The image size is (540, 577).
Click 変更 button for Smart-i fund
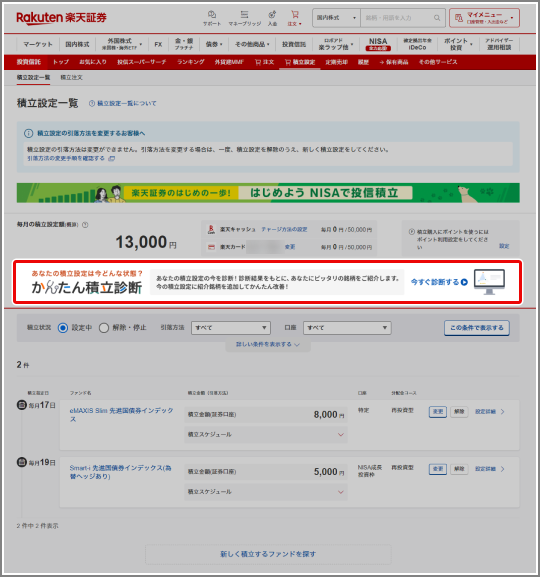438,469
